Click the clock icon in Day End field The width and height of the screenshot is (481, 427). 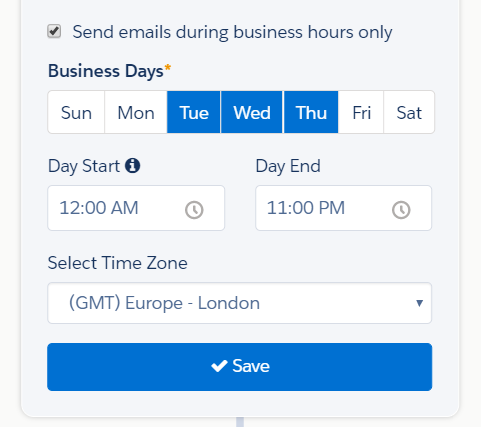coord(401,210)
